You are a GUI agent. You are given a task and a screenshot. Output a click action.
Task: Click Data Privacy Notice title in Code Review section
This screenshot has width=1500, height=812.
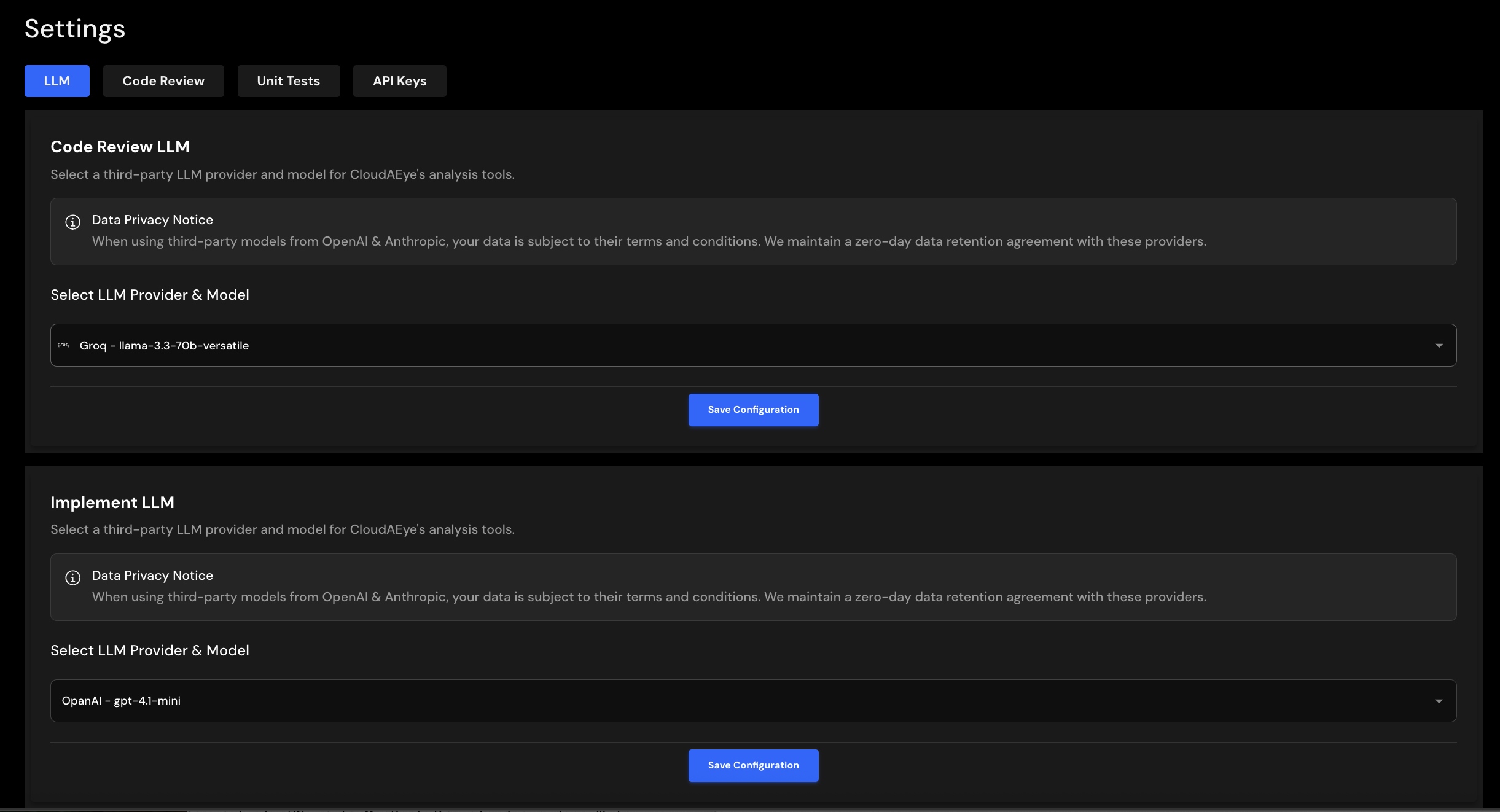[x=152, y=220]
